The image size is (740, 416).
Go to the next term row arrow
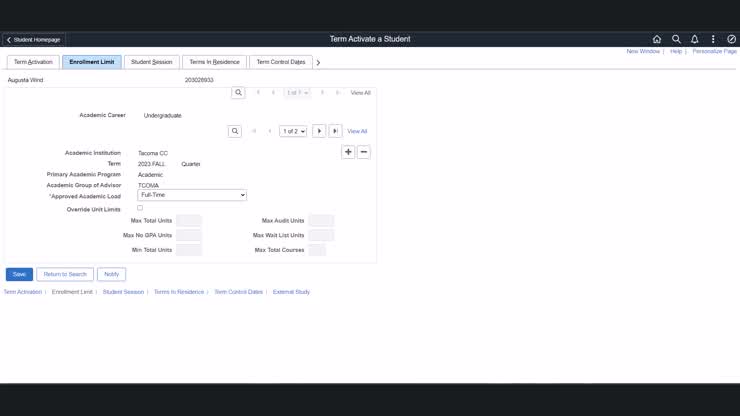click(x=319, y=131)
